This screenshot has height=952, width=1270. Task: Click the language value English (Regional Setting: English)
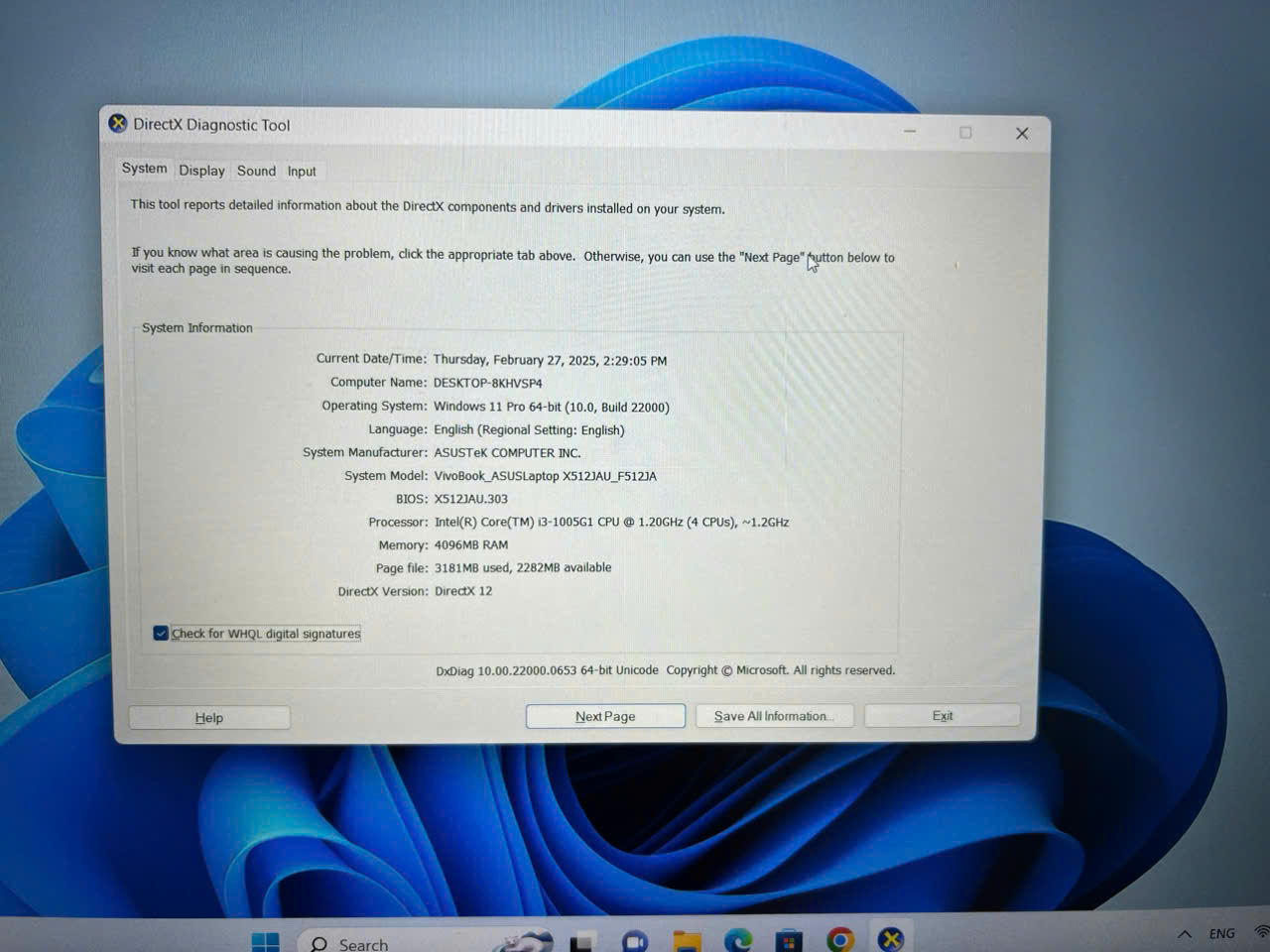click(x=529, y=429)
